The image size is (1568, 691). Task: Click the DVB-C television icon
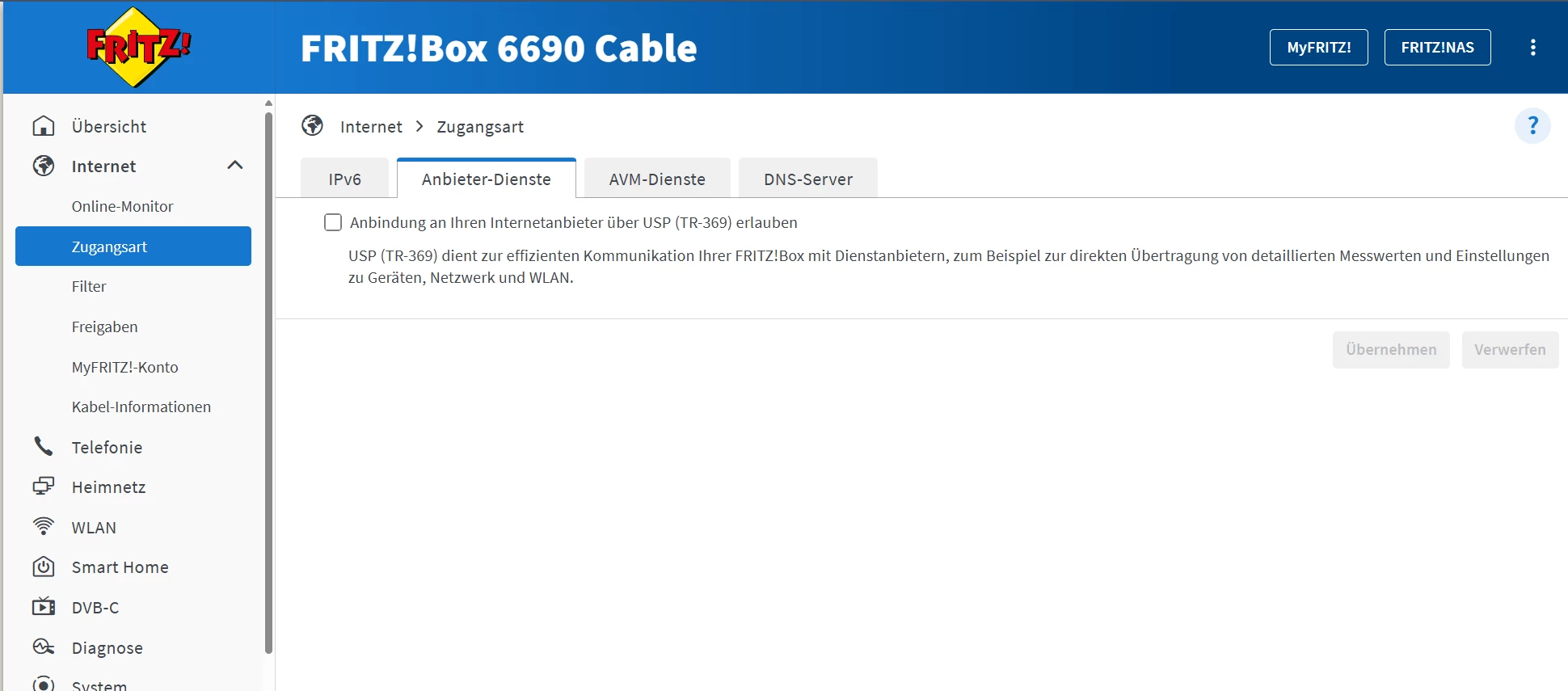(x=44, y=607)
